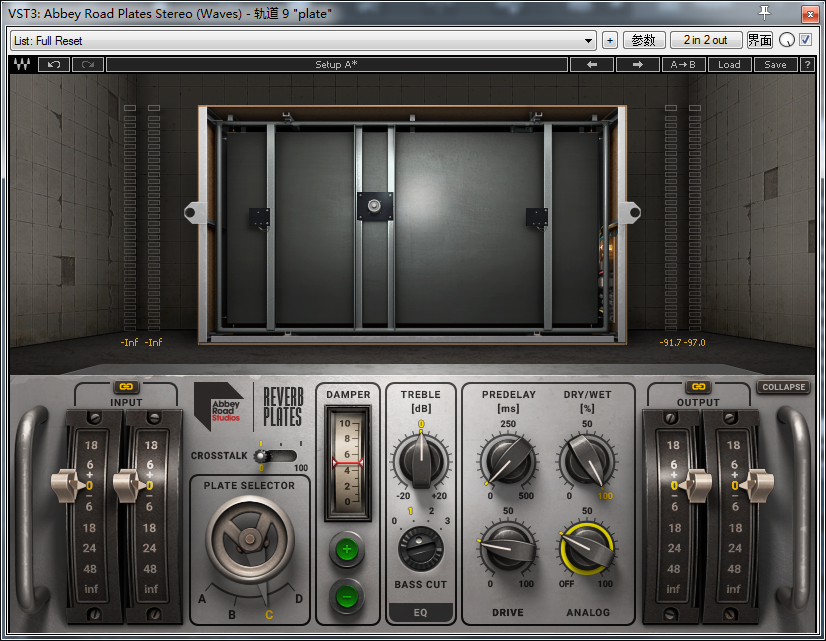Collapse the plate view with the COLLAPSE button
826x641 pixels.
[783, 387]
